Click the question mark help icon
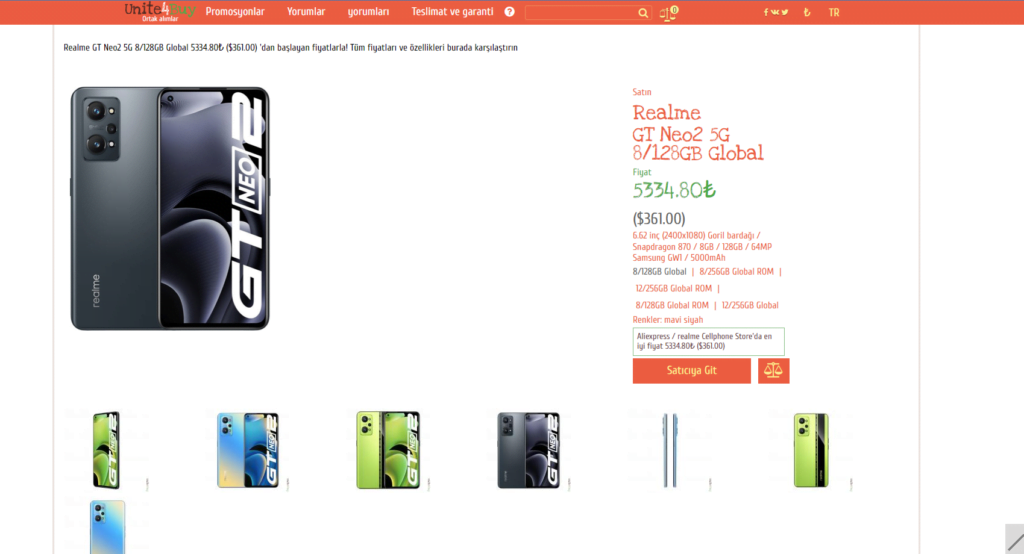The height and width of the screenshot is (554, 1024). click(509, 12)
